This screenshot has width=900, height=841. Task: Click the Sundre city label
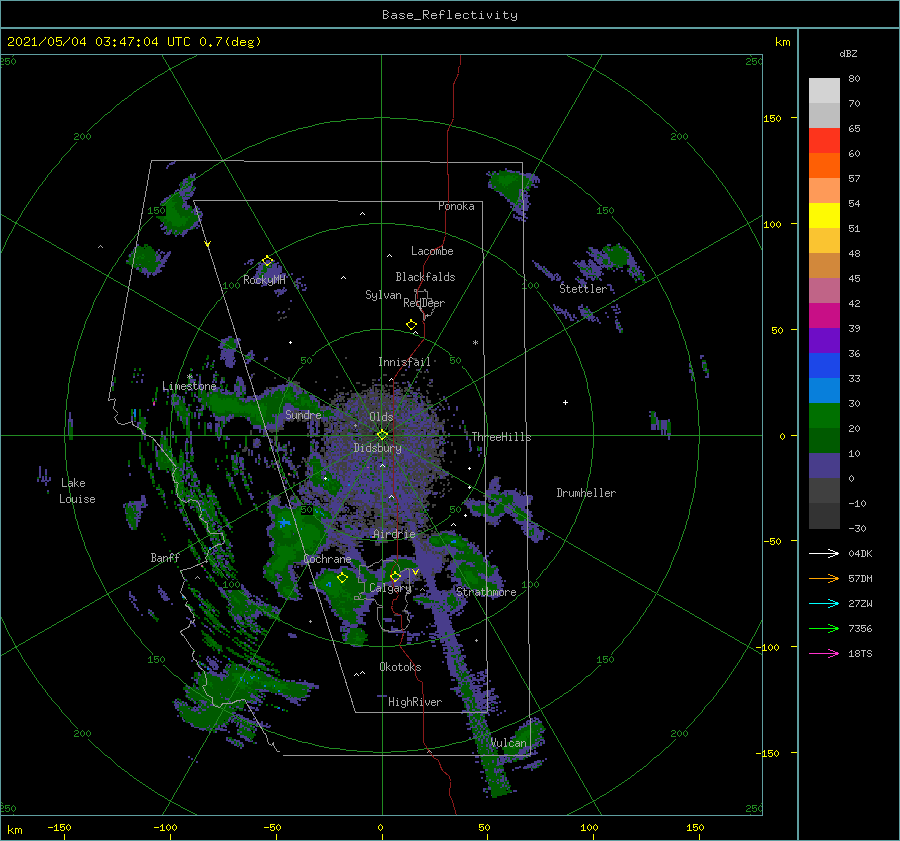(303, 414)
